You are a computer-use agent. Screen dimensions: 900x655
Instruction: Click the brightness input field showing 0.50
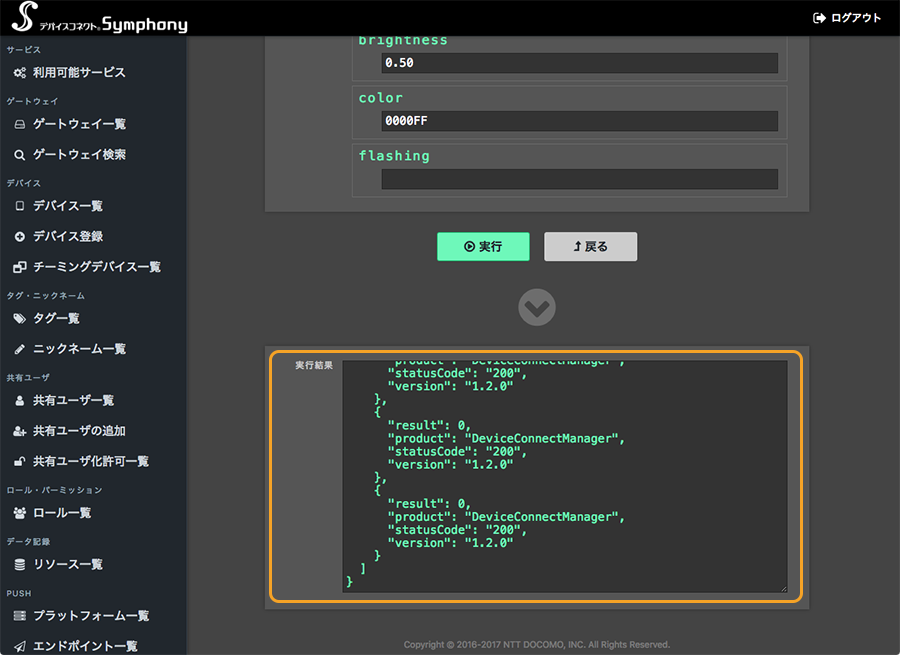(580, 63)
